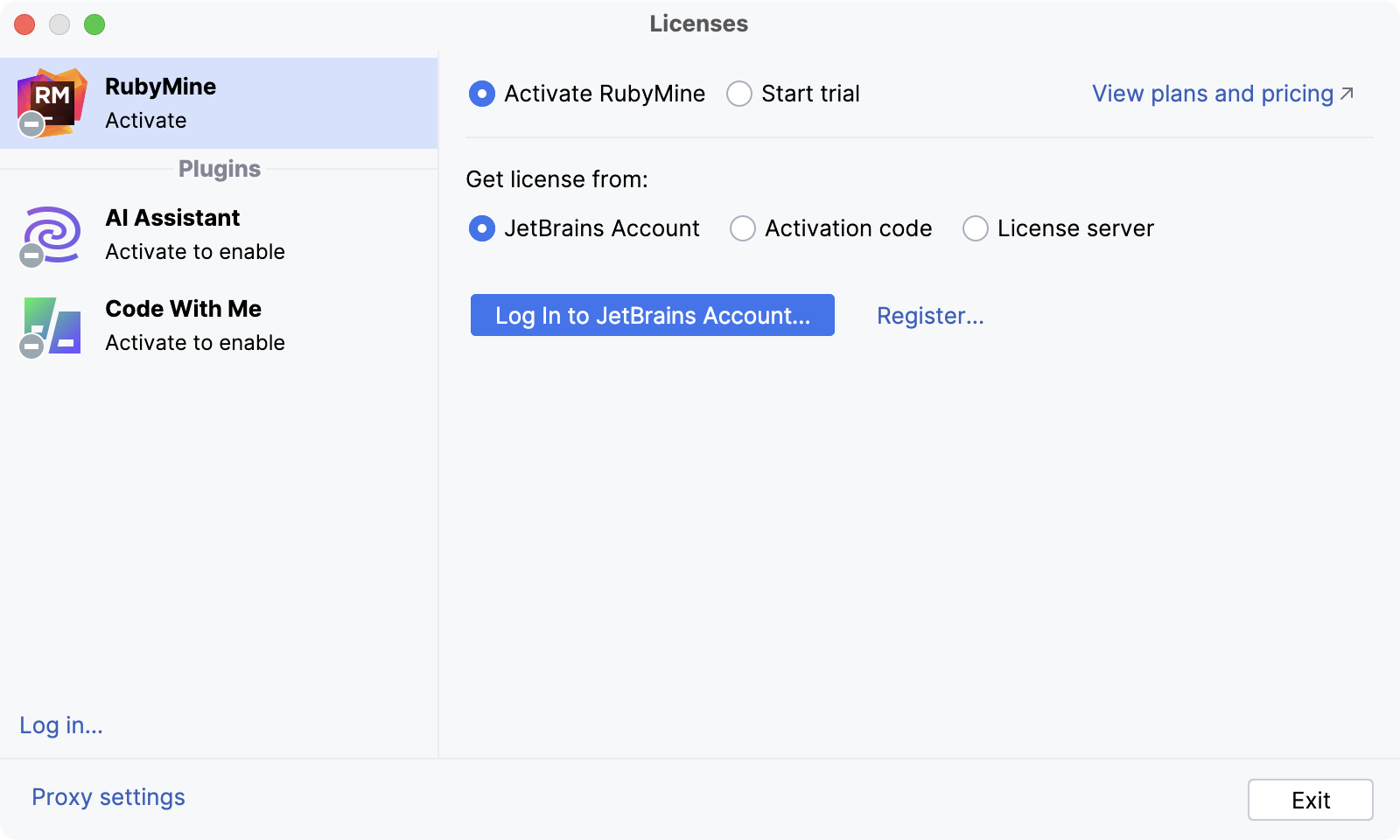Click the minus badge on AI Assistant icon
The image size is (1400, 840).
pyautogui.click(x=31, y=256)
